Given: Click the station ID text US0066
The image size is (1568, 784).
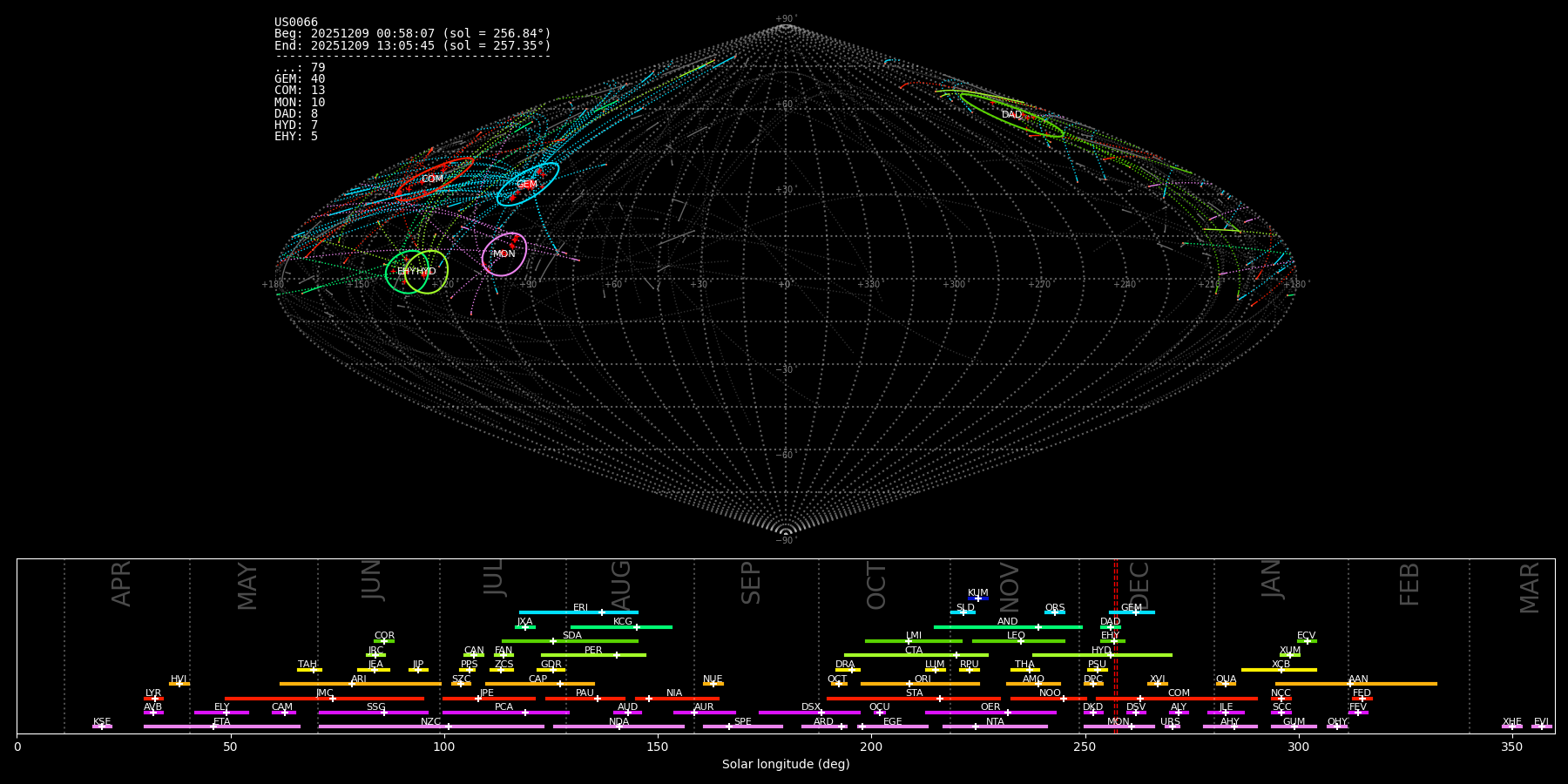Looking at the screenshot, I should tap(296, 23).
